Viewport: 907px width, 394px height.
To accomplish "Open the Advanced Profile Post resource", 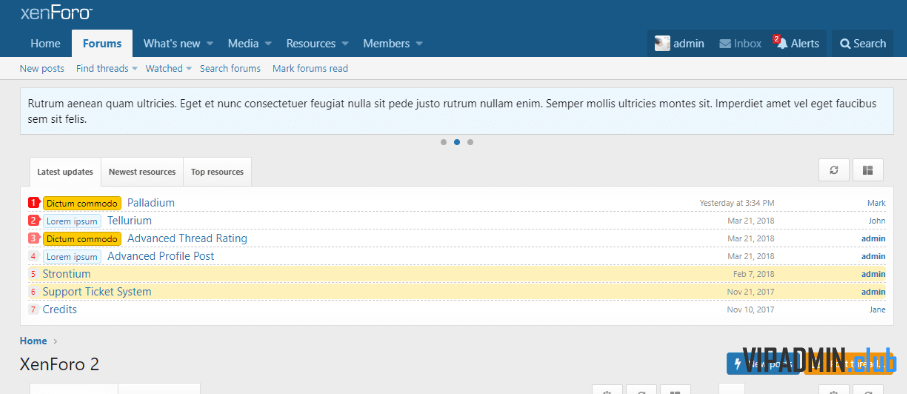I will (x=161, y=256).
